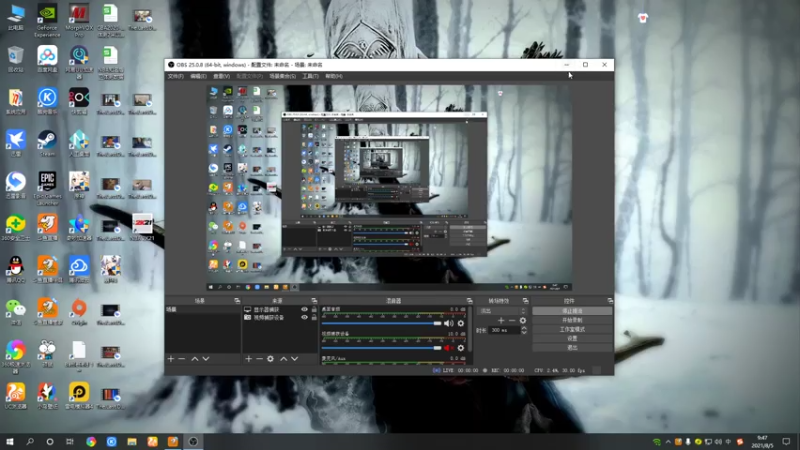Undock the Controls panel
Image resolution: width=800 pixels, height=450 pixels.
(610, 301)
